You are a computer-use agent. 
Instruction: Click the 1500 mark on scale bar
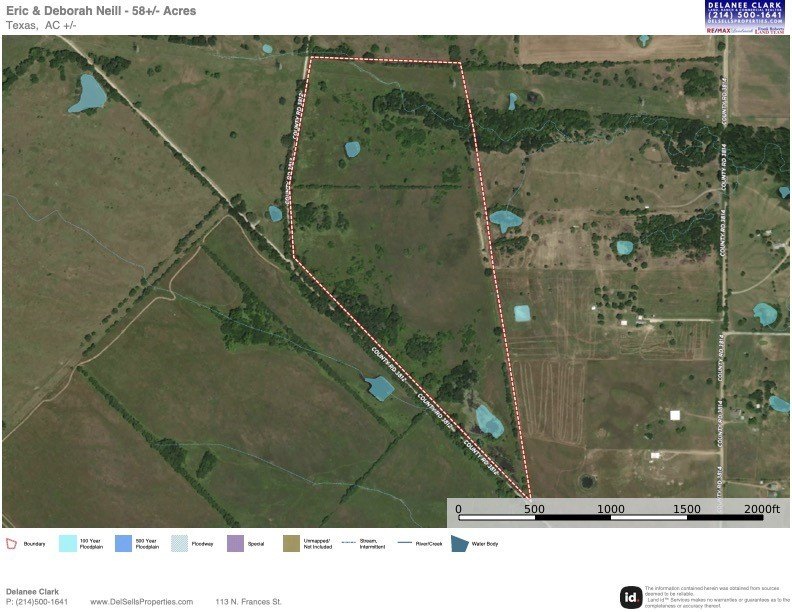coord(687,508)
